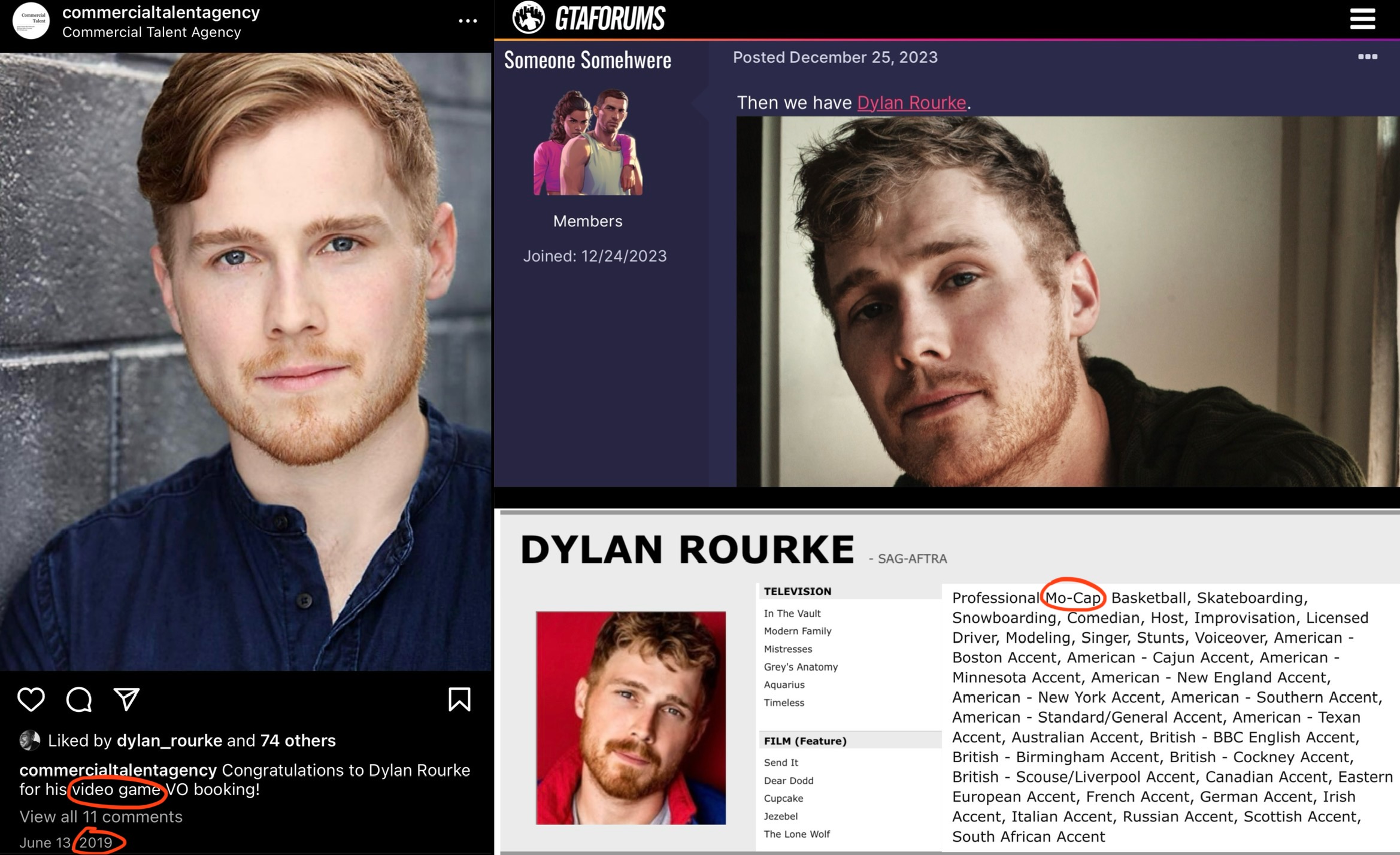Click the 'Jezebel' film credit

click(781, 817)
